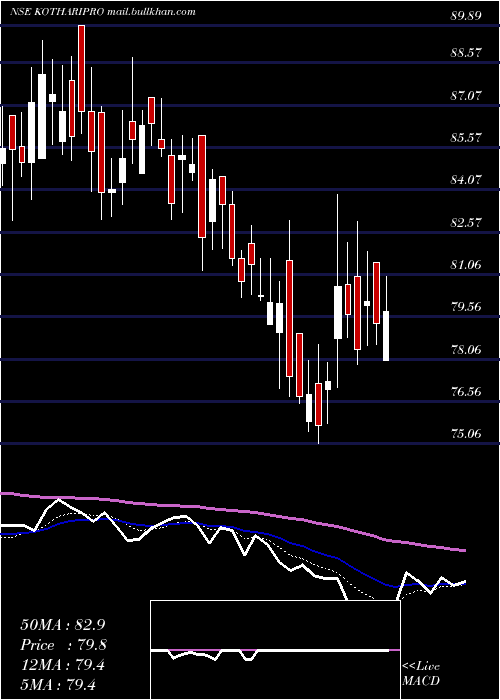Click the <<Live MACD label
This screenshot has height=700, width=500.
(421, 673)
